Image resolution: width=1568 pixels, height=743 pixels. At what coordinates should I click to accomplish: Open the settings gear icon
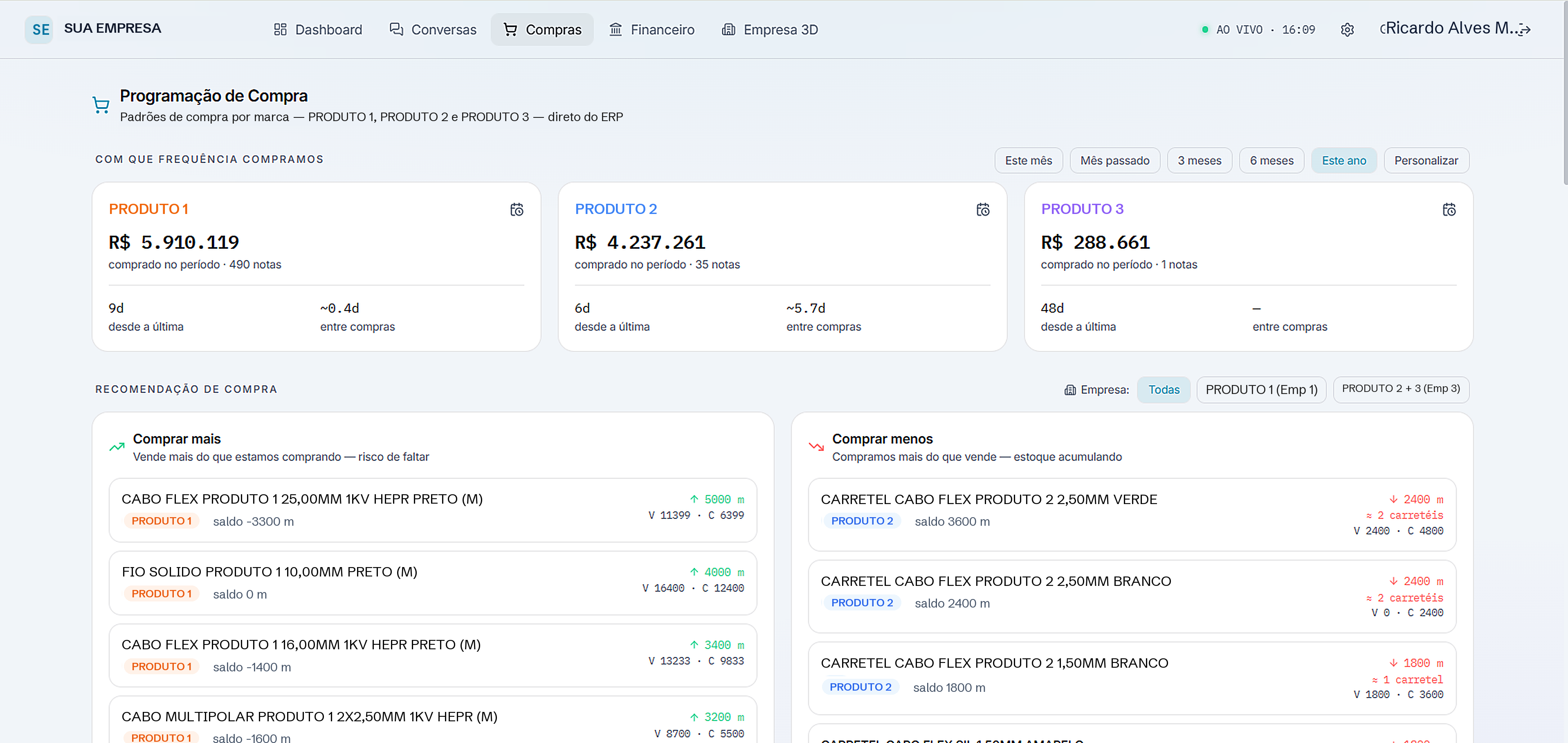tap(1347, 30)
